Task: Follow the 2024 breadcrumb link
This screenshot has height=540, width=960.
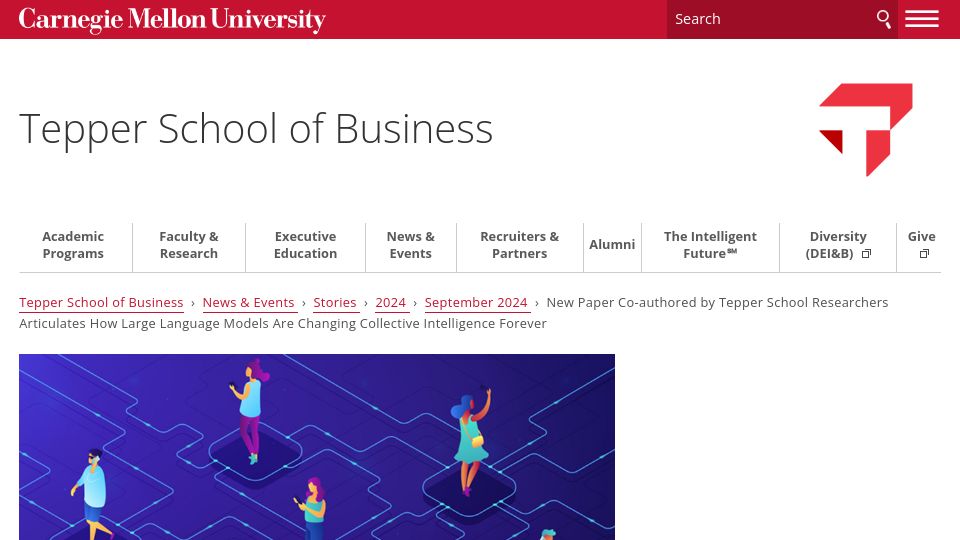Action: coord(391,302)
